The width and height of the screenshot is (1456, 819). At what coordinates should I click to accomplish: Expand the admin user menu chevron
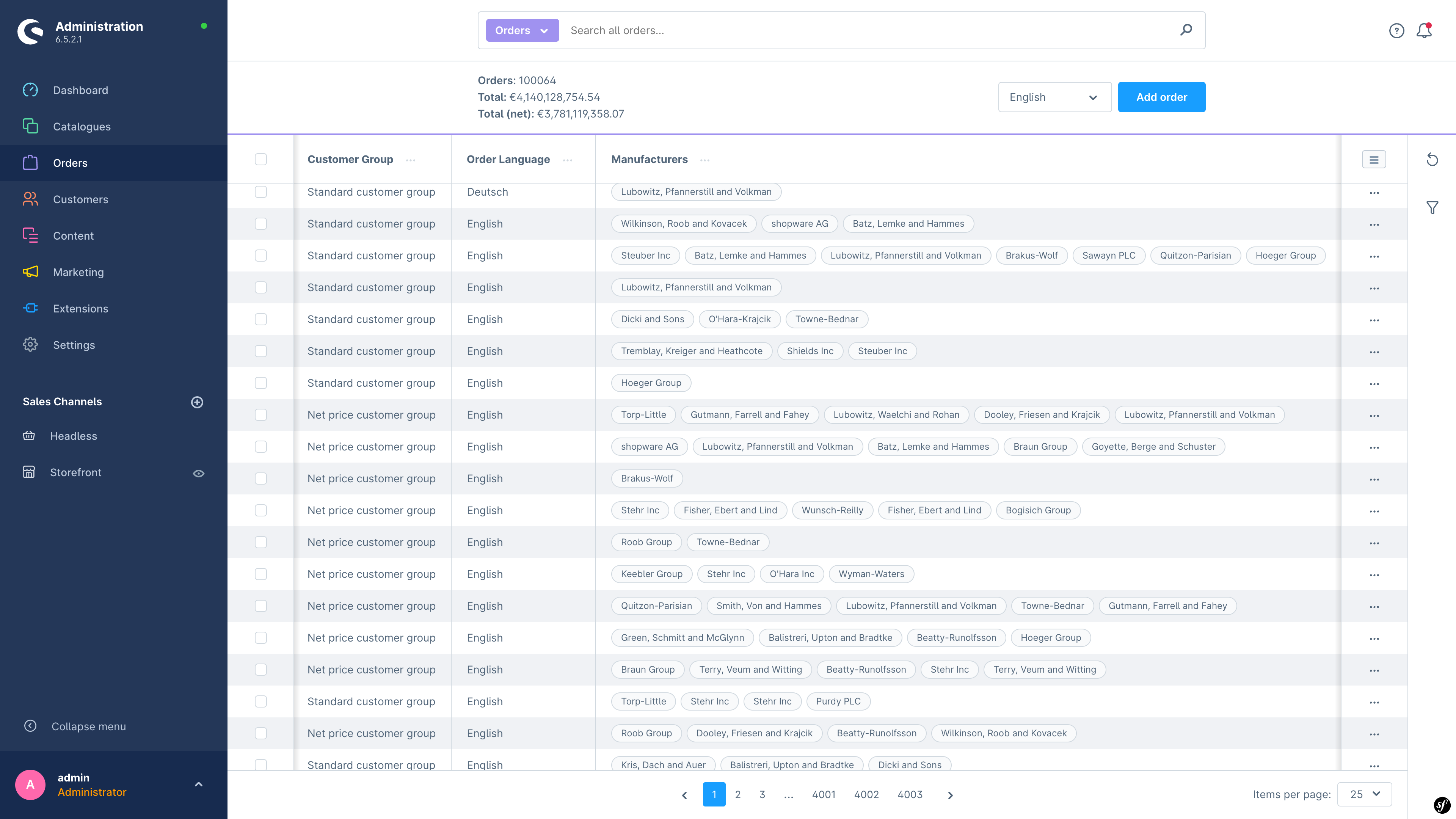198,784
